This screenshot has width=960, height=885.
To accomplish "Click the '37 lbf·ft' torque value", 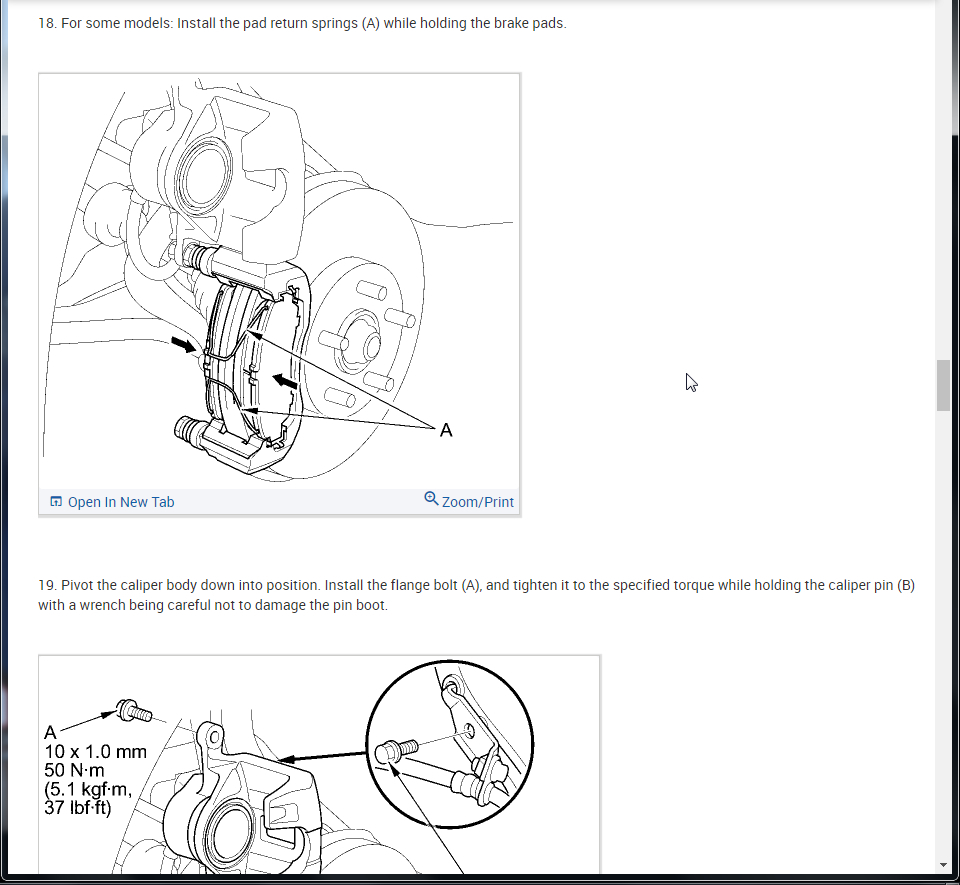I will (78, 808).
